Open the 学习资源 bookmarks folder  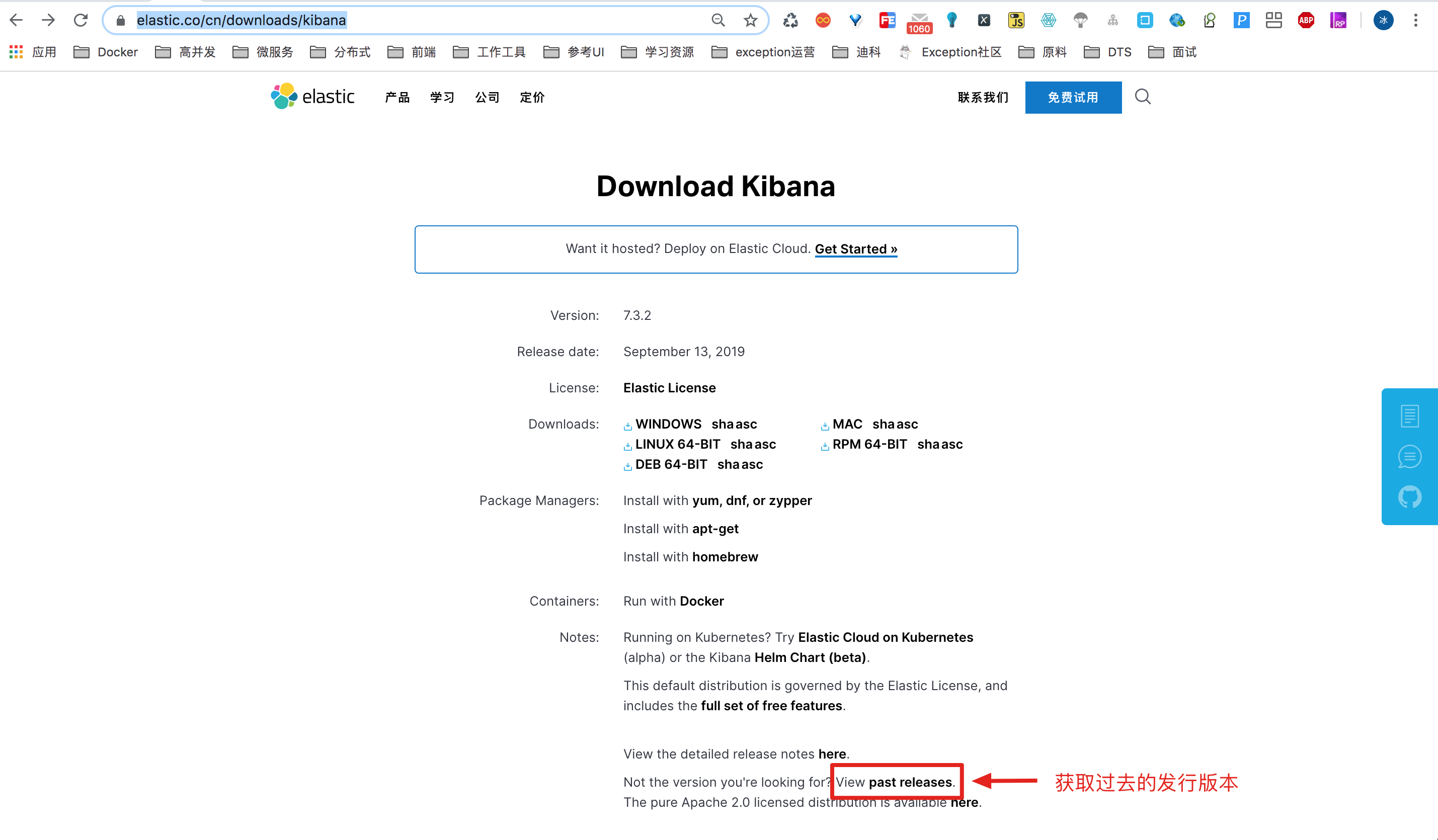pyautogui.click(x=658, y=52)
